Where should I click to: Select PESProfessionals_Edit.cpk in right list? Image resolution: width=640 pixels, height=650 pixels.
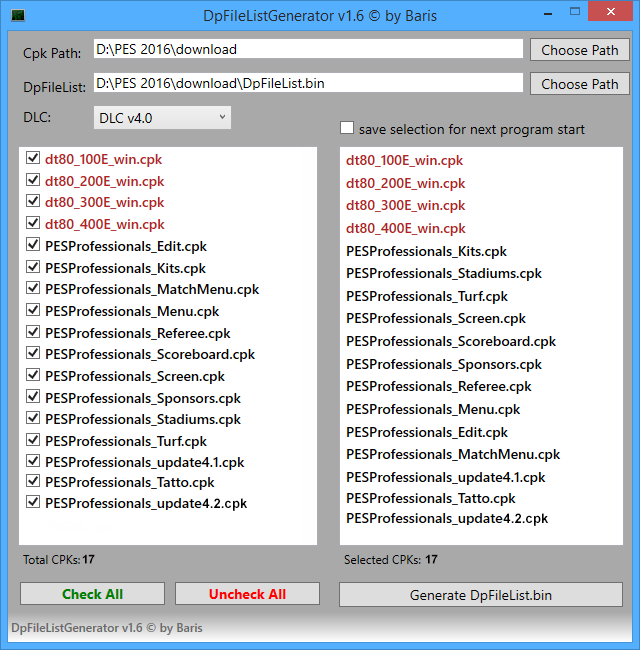pos(427,432)
